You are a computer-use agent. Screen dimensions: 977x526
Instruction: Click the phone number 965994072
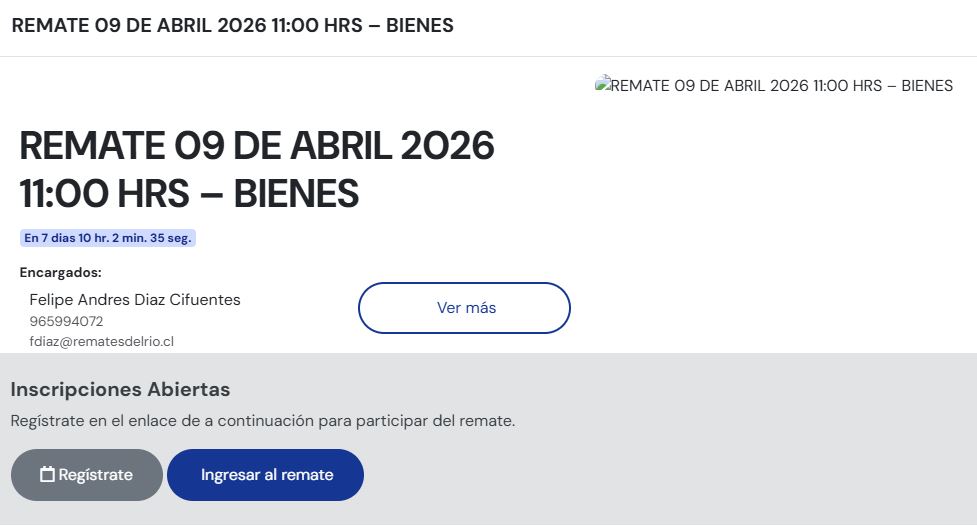(66, 321)
